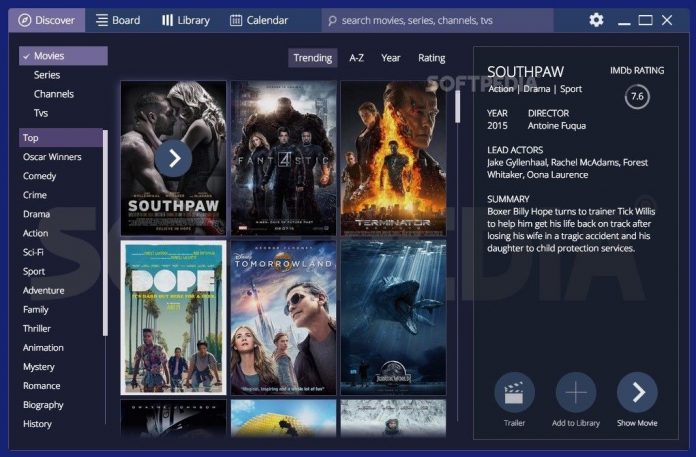Filter by Action genre
696x457 pixels.
(x=36, y=233)
